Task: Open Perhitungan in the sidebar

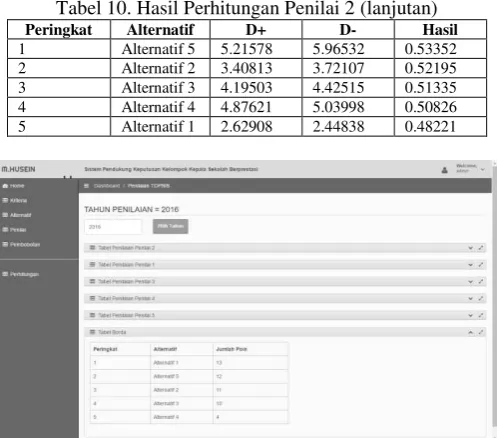Action: (21, 274)
